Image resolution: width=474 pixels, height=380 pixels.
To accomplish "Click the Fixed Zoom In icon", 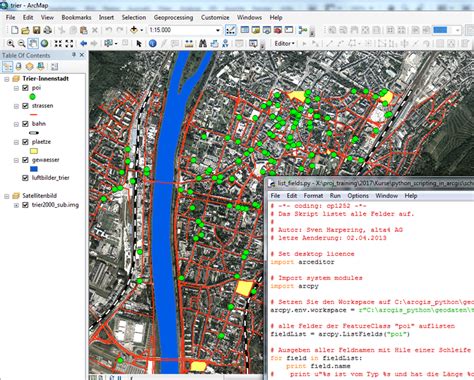I will 58,43.
